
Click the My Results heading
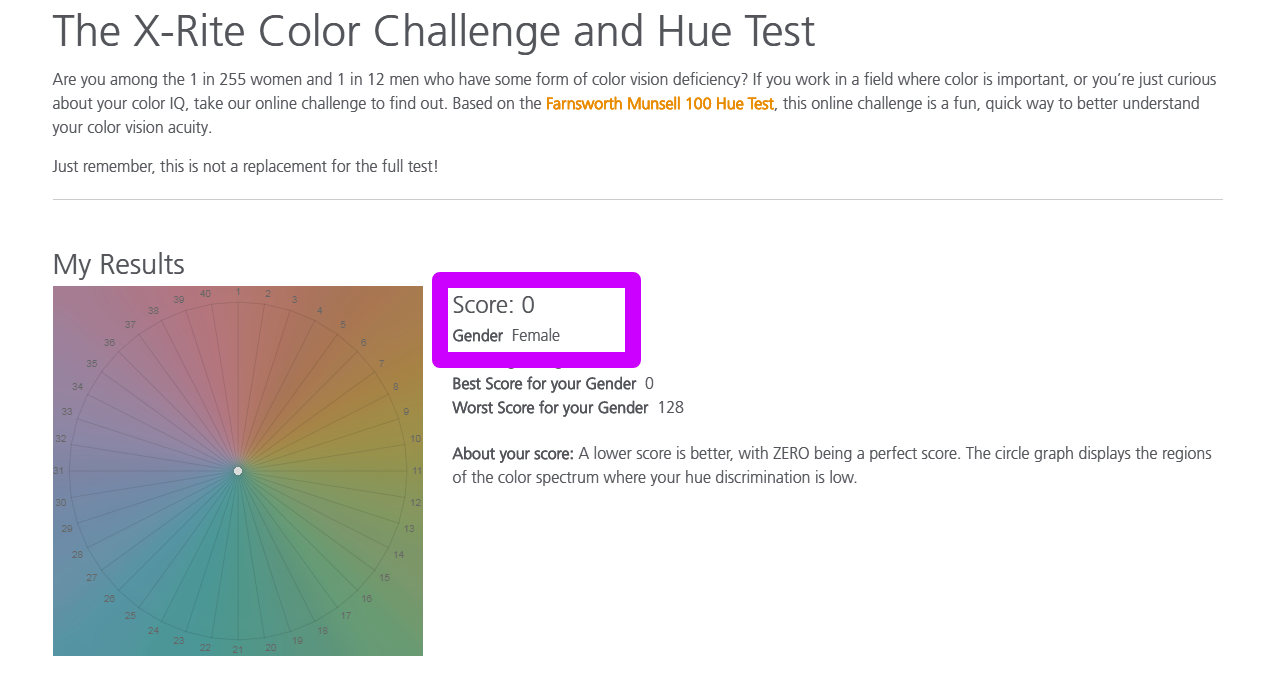tap(118, 264)
